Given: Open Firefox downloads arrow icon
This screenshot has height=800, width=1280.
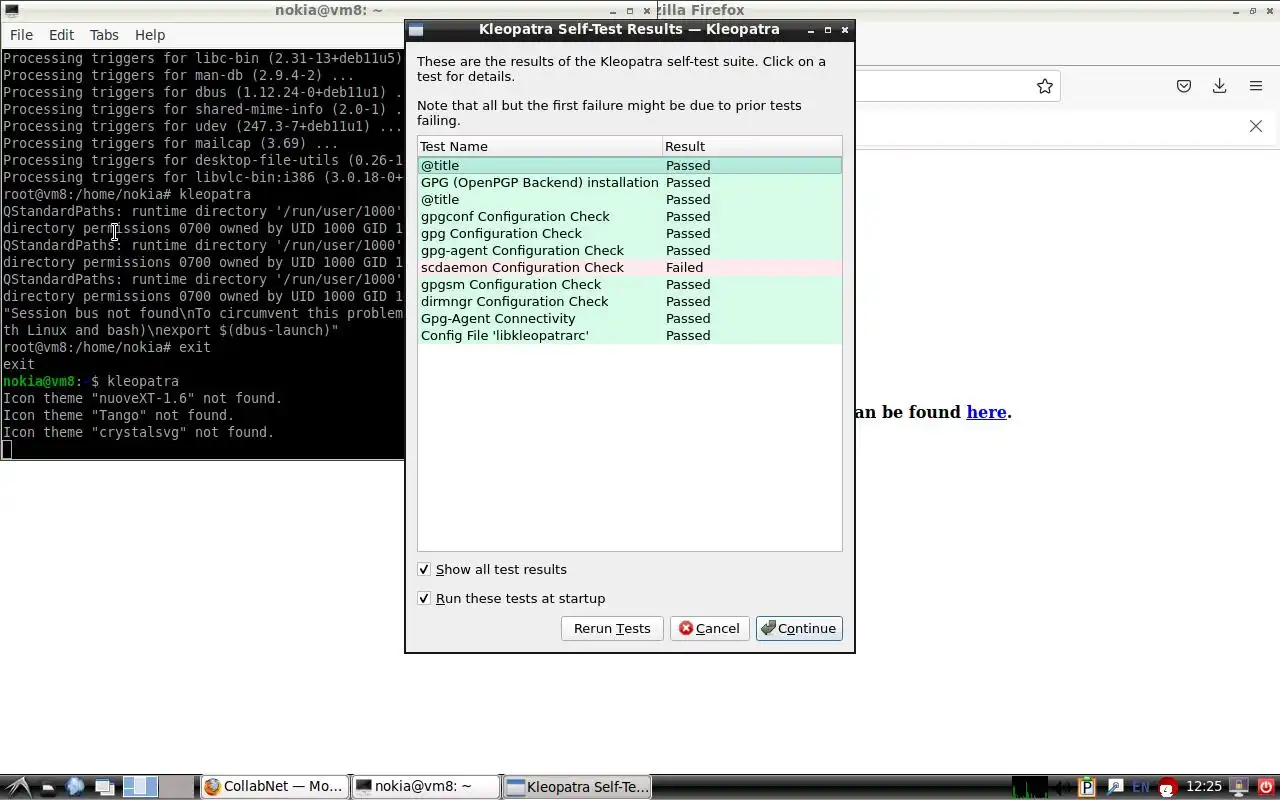Looking at the screenshot, I should pyautogui.click(x=1219, y=86).
